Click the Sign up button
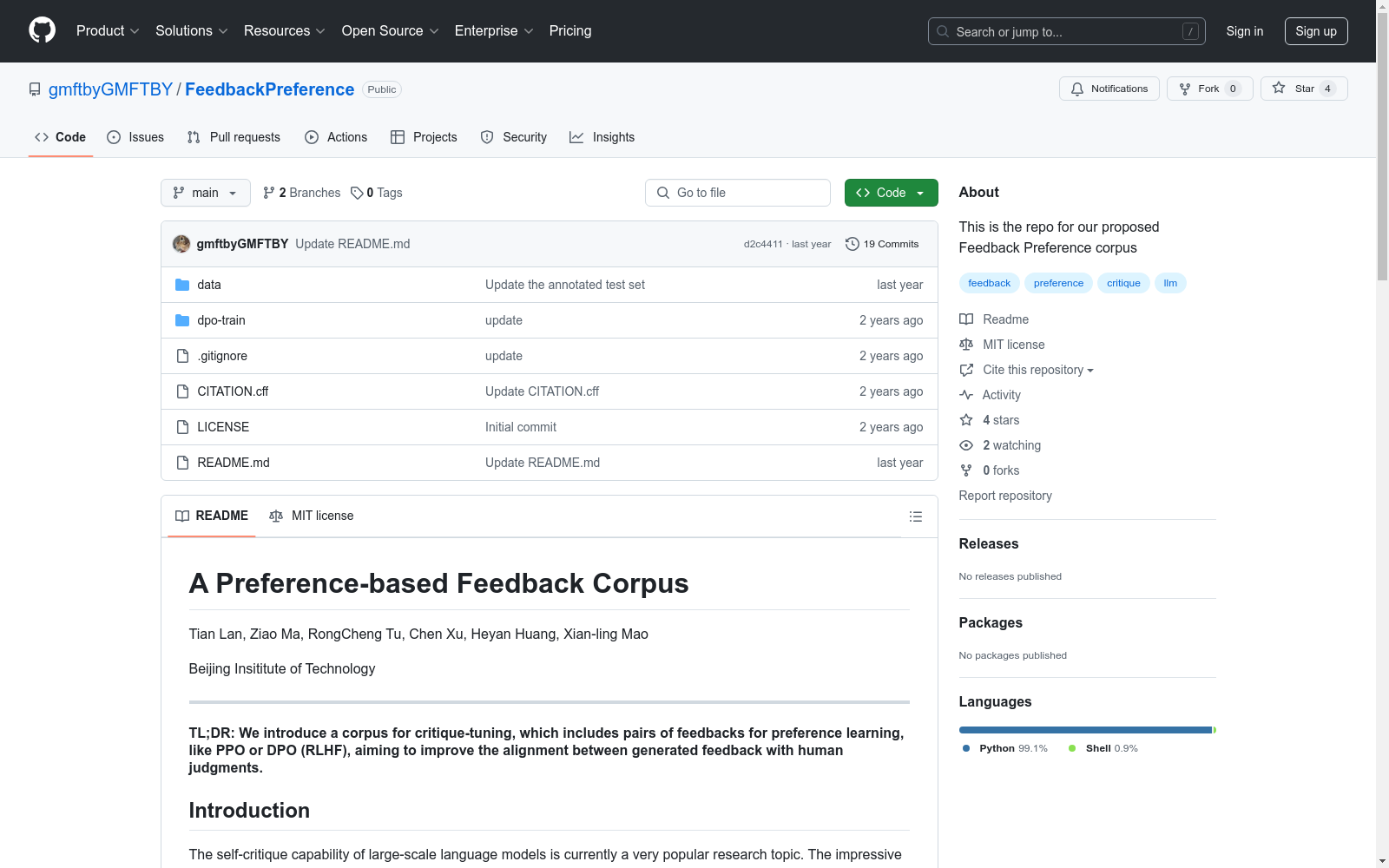Screen dimensions: 1389x868 click(1316, 31)
